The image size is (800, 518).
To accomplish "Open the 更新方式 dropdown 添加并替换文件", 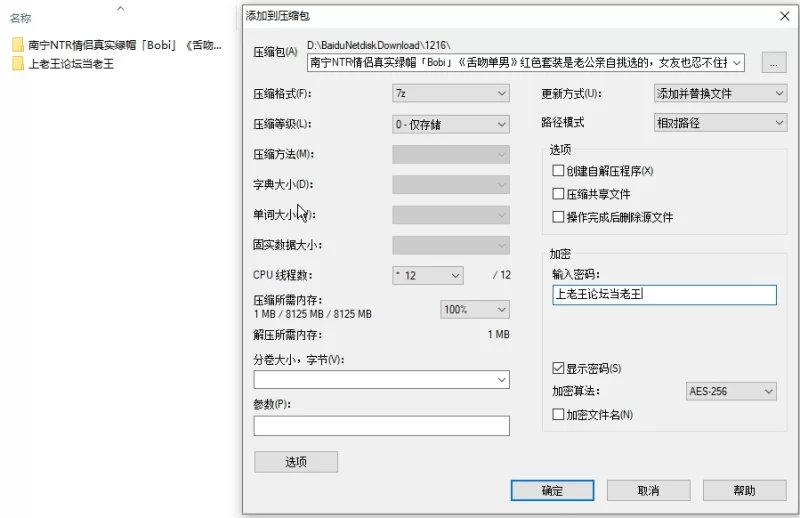I will click(x=720, y=93).
